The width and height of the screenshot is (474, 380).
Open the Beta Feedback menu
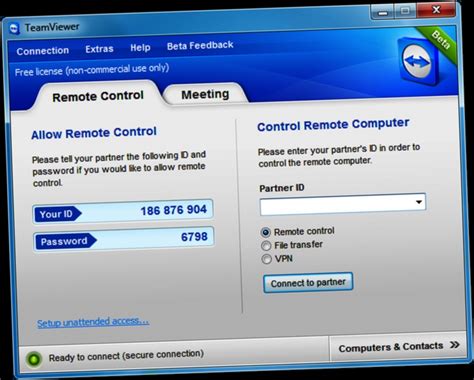coord(200,45)
